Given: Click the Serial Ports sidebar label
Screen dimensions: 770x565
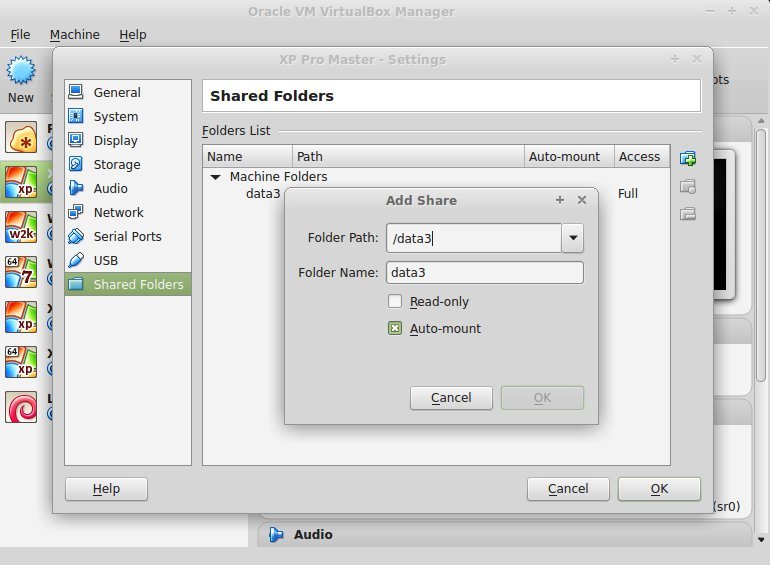Looking at the screenshot, I should tap(128, 237).
